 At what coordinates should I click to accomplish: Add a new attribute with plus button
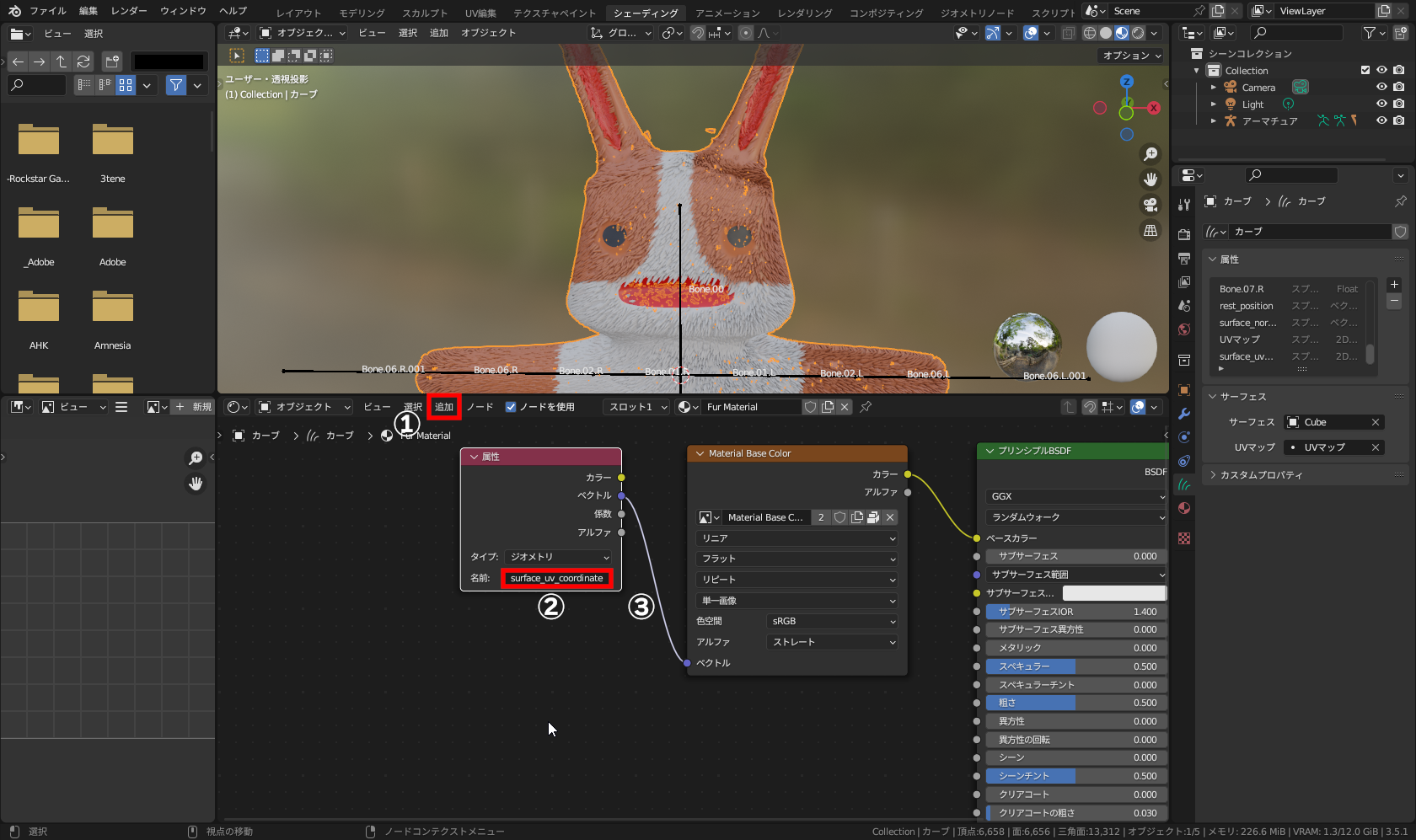tap(1394, 285)
